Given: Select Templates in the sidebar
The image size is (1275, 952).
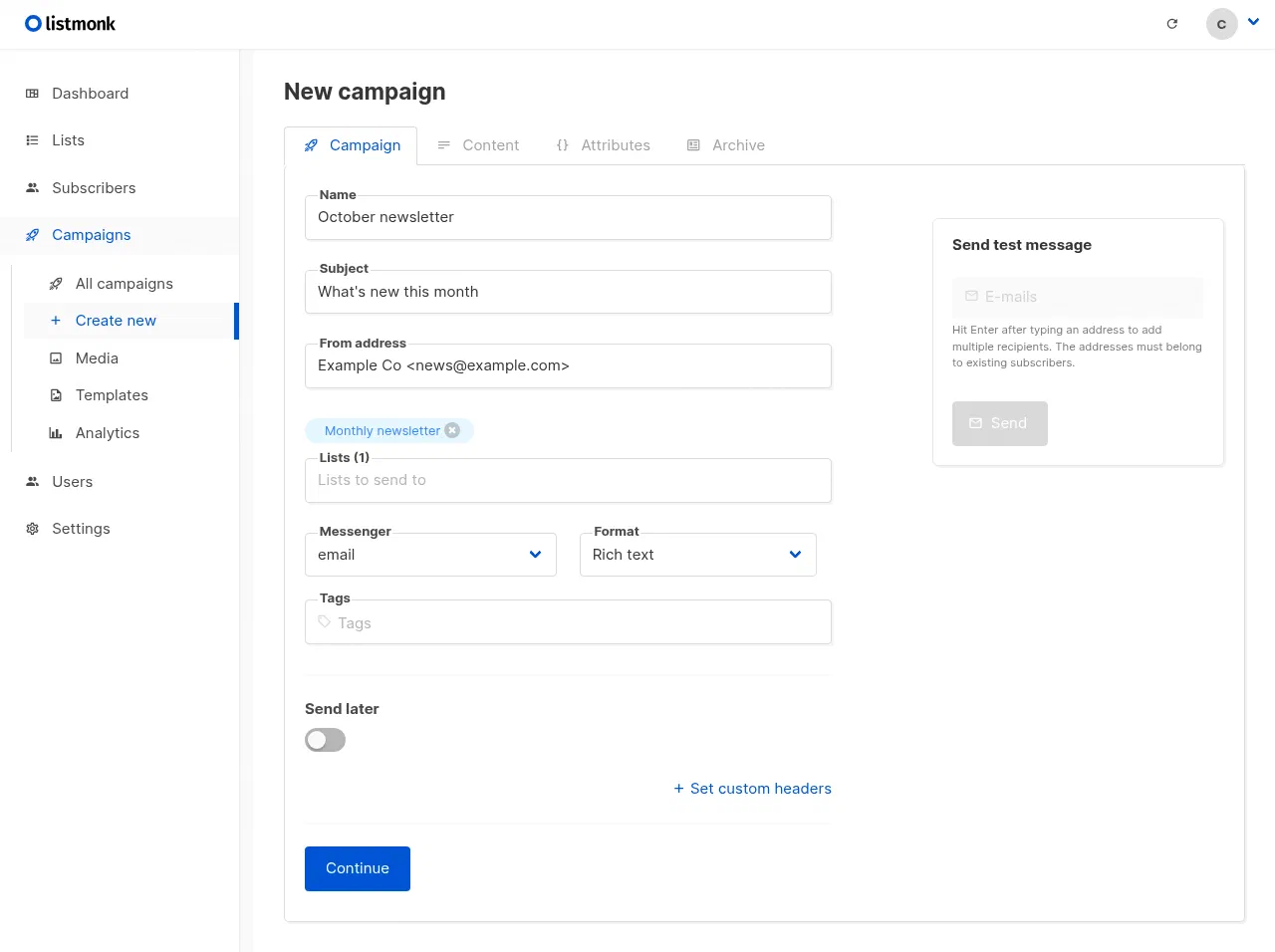Looking at the screenshot, I should pos(129,395).
